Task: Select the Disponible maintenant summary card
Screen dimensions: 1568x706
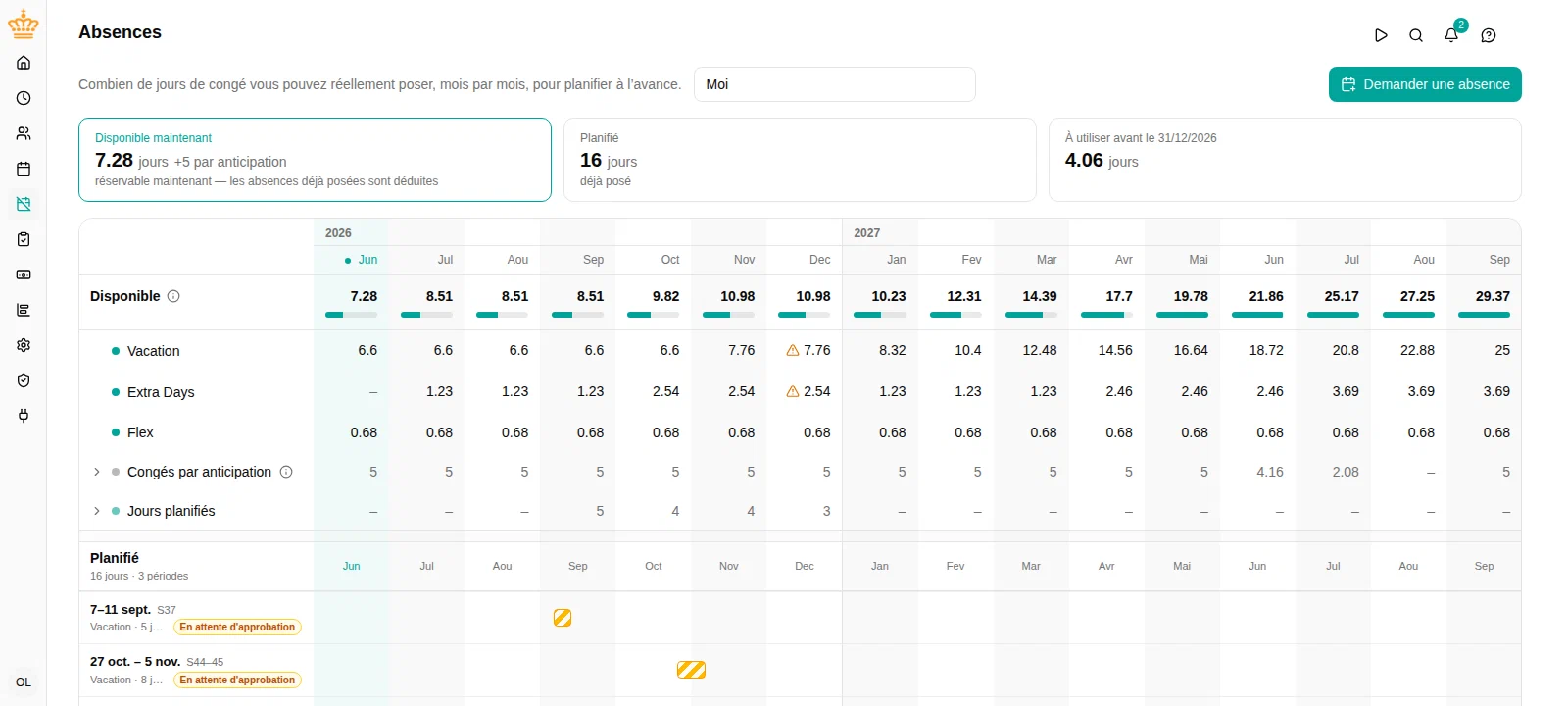Action: [315, 160]
